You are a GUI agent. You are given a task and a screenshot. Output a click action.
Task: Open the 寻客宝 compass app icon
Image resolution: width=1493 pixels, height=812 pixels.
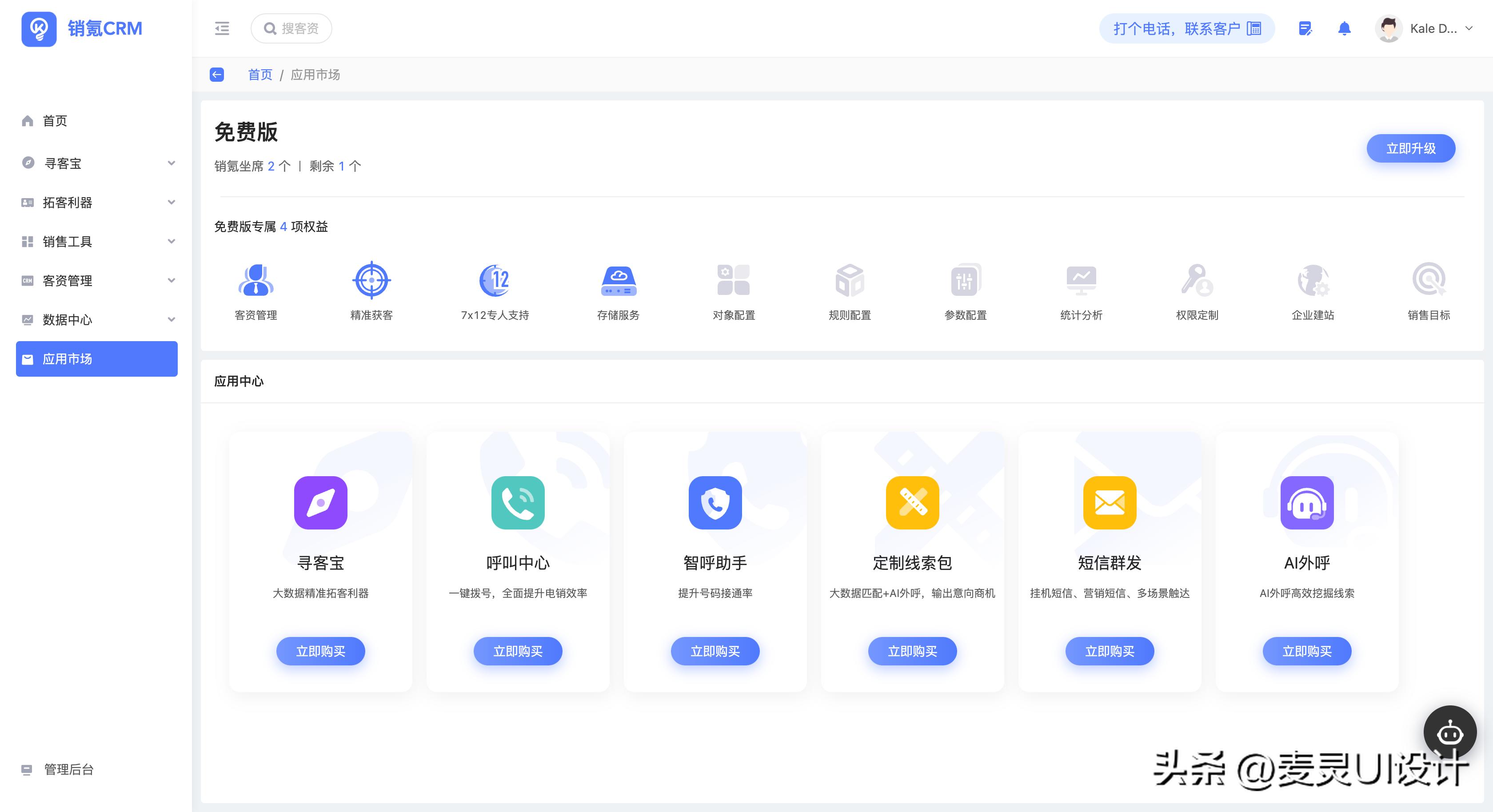pyautogui.click(x=320, y=503)
